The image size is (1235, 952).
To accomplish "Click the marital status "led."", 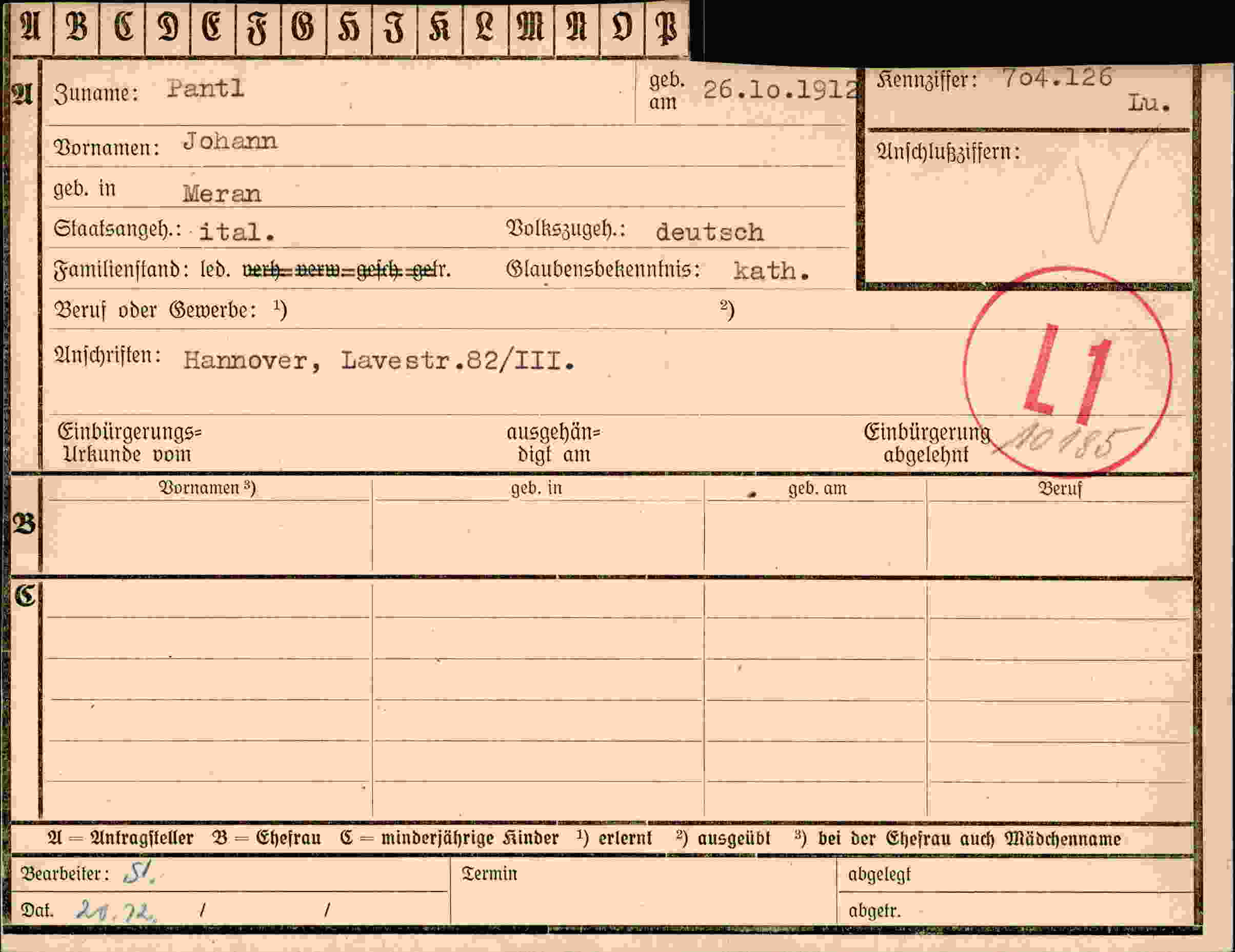I will (215, 270).
